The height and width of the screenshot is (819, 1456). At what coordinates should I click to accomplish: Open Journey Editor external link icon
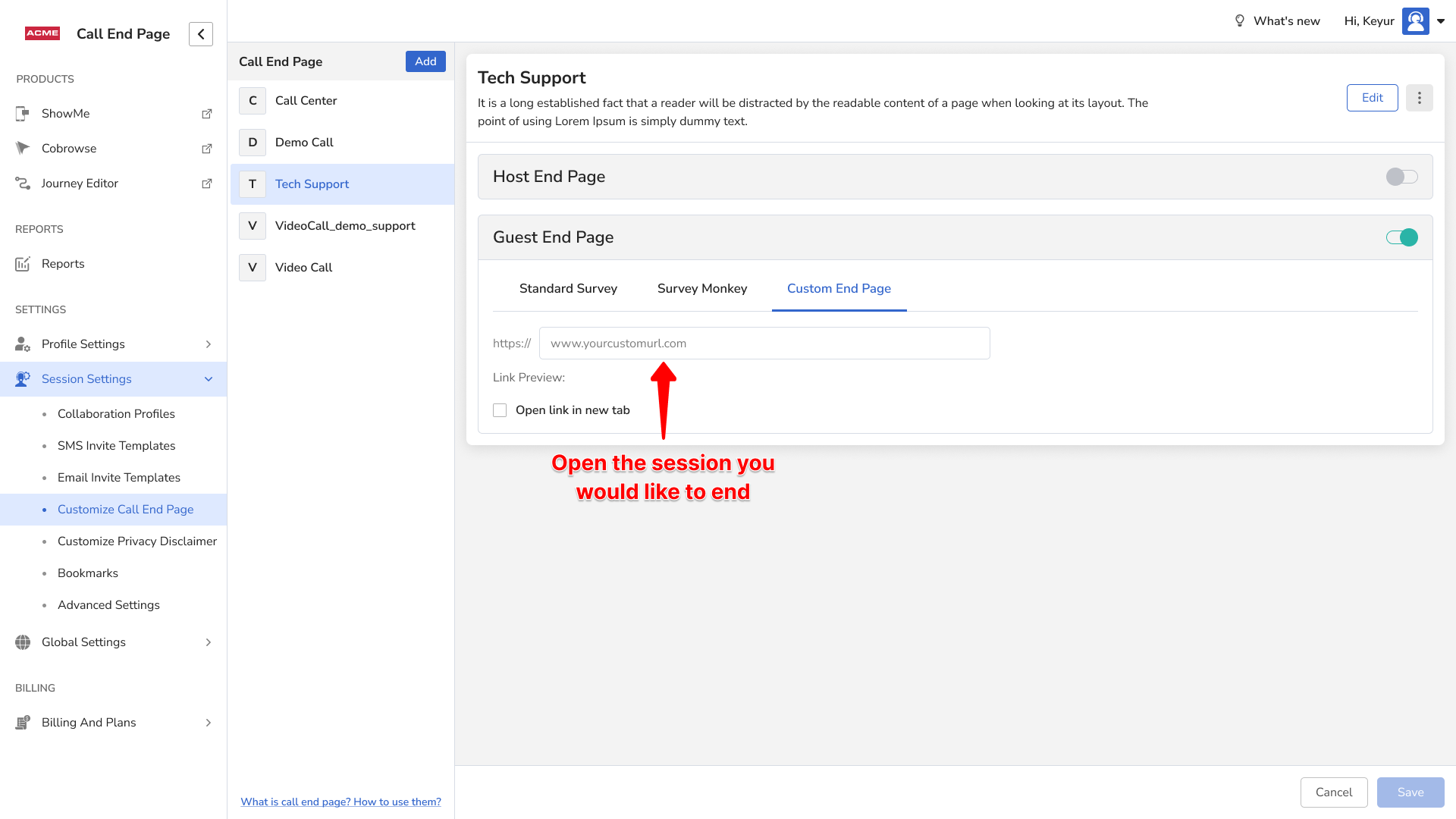coord(206,184)
